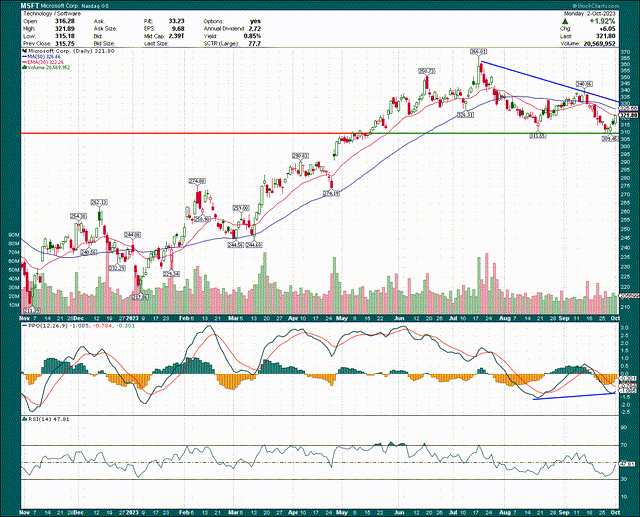Viewport: 640px width, 517px height.
Task: Click the Bid Size label
Action: pyautogui.click(x=104, y=43)
